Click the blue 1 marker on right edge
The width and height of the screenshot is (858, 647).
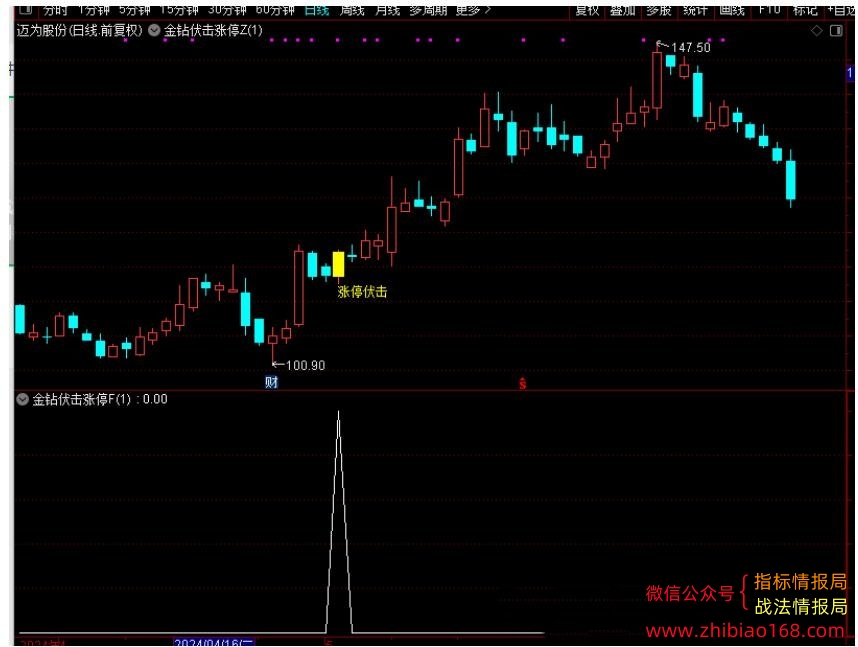tap(850, 73)
